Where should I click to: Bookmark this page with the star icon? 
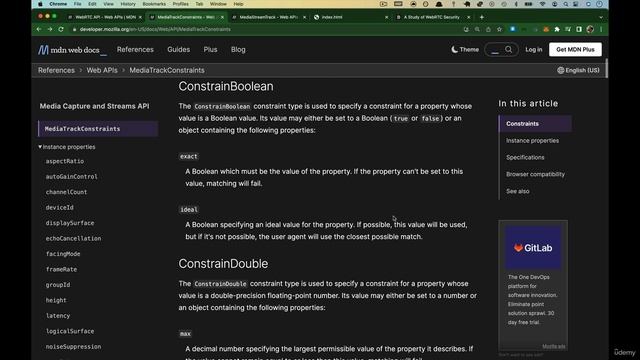point(499,29)
